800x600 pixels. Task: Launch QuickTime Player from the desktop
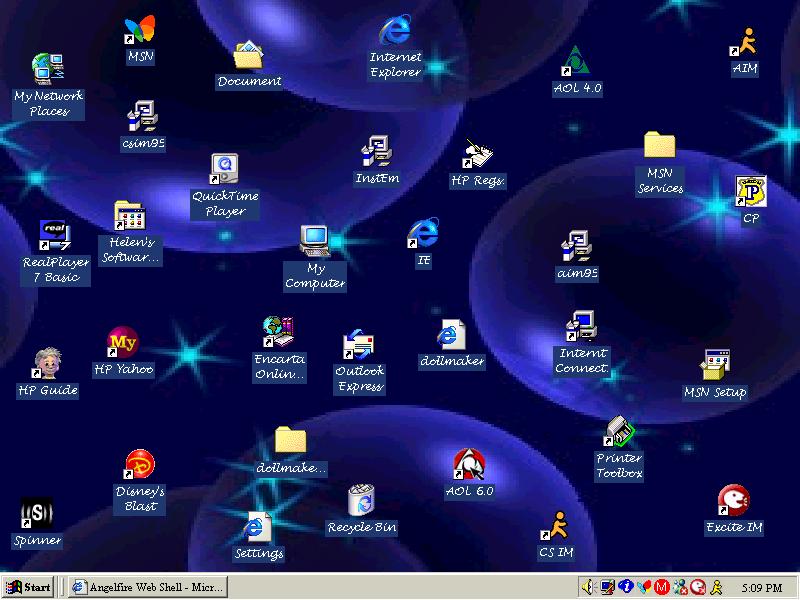tap(225, 169)
